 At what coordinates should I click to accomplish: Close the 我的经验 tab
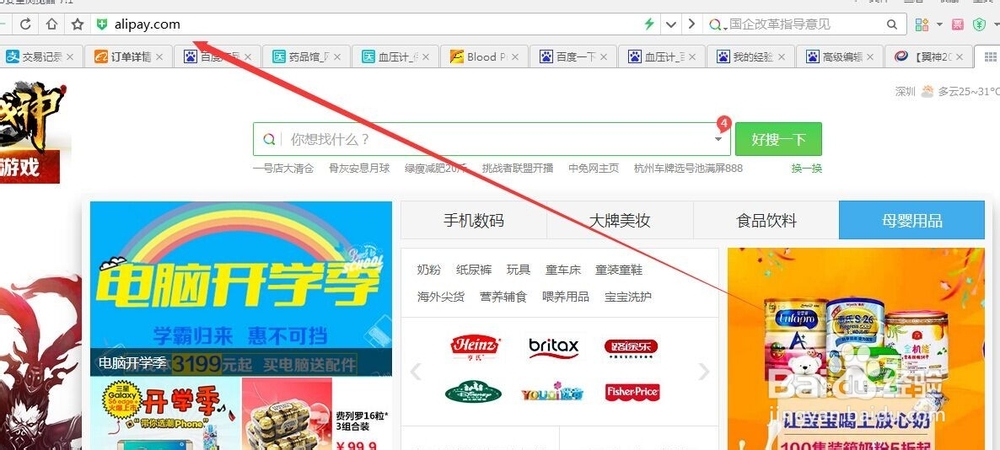[781, 57]
